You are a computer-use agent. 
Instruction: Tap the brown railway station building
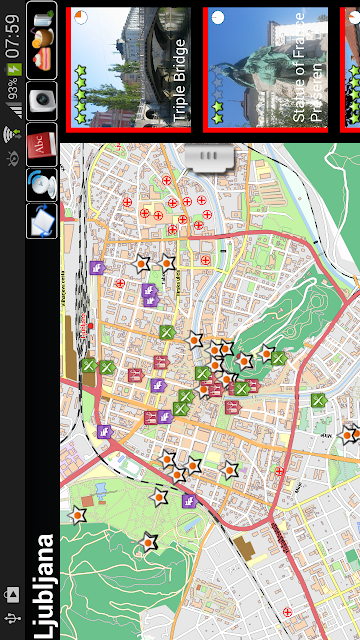pyautogui.click(x=72, y=347)
